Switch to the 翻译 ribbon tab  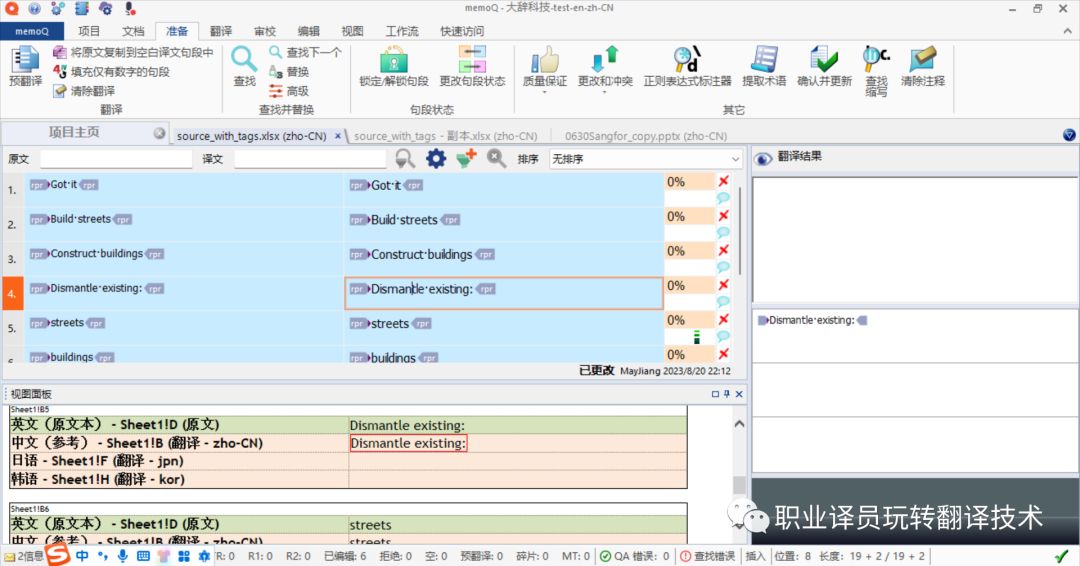click(221, 31)
